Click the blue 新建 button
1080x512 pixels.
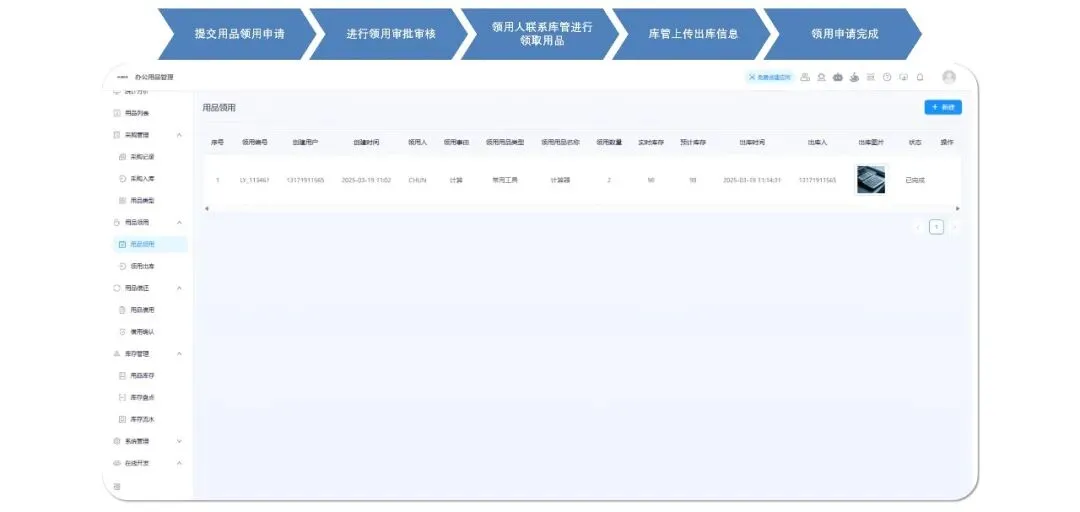tap(943, 107)
